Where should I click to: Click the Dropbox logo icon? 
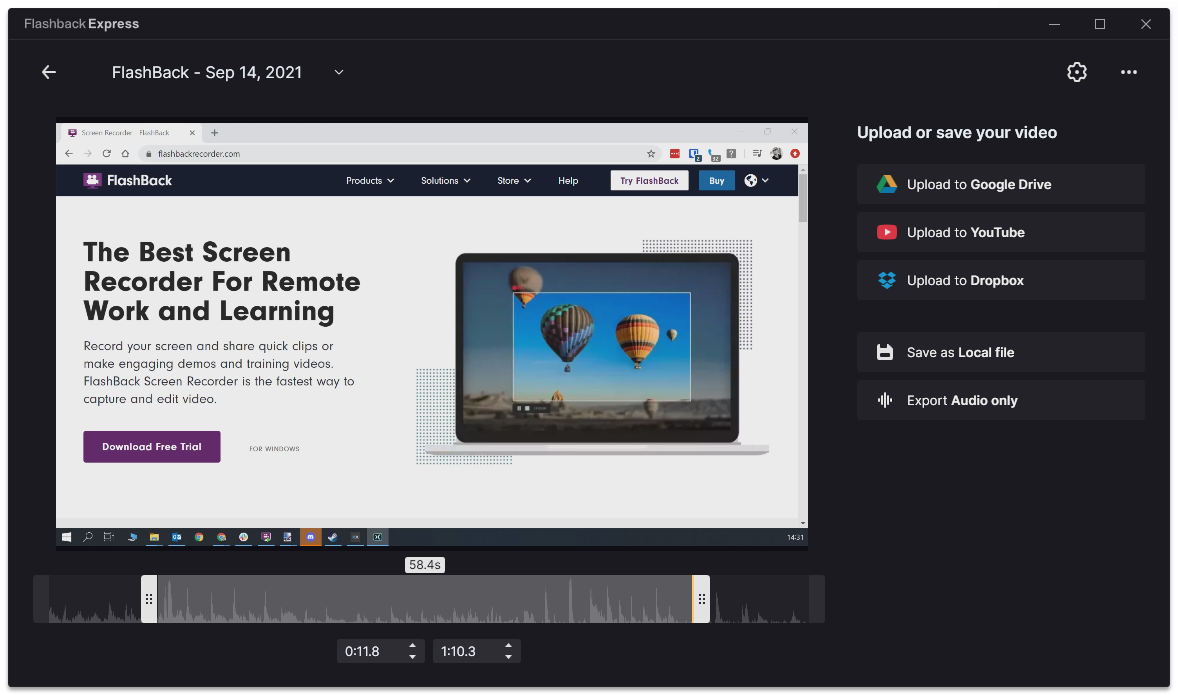(887, 280)
